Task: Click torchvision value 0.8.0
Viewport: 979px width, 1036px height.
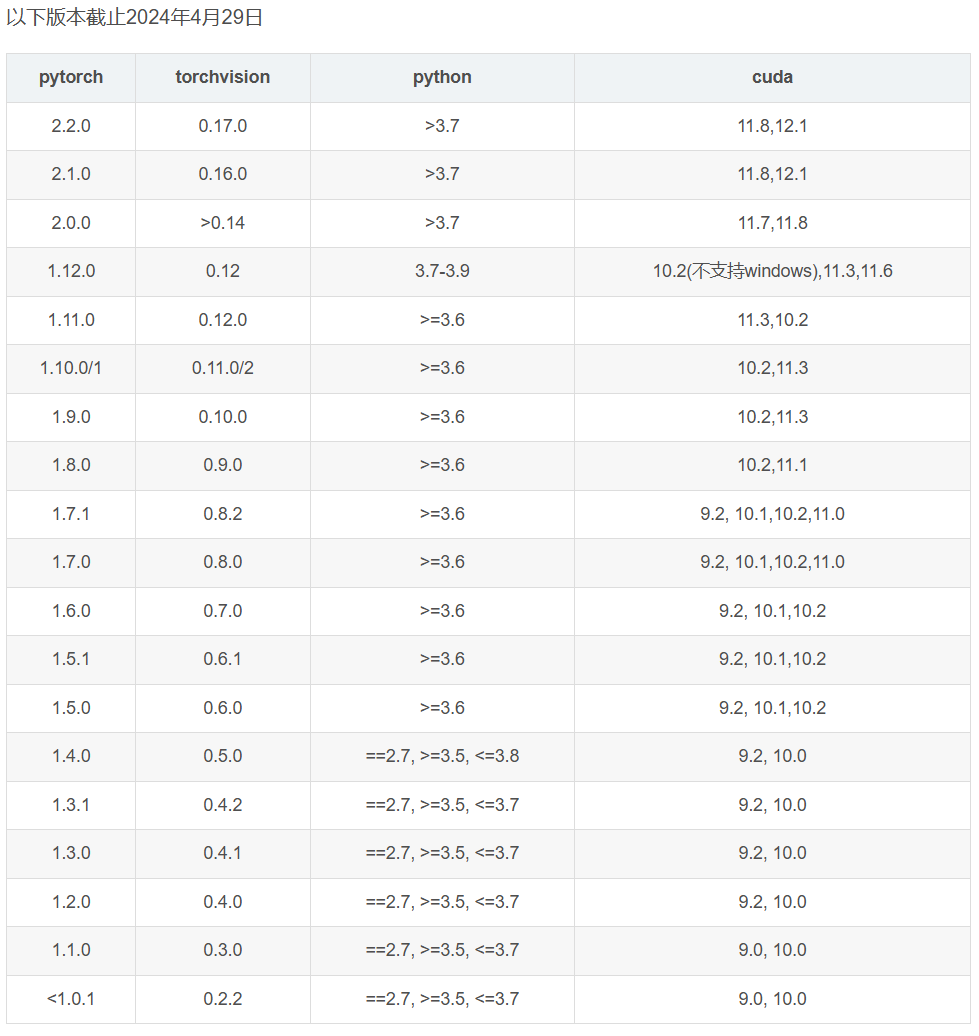Action: 223,562
